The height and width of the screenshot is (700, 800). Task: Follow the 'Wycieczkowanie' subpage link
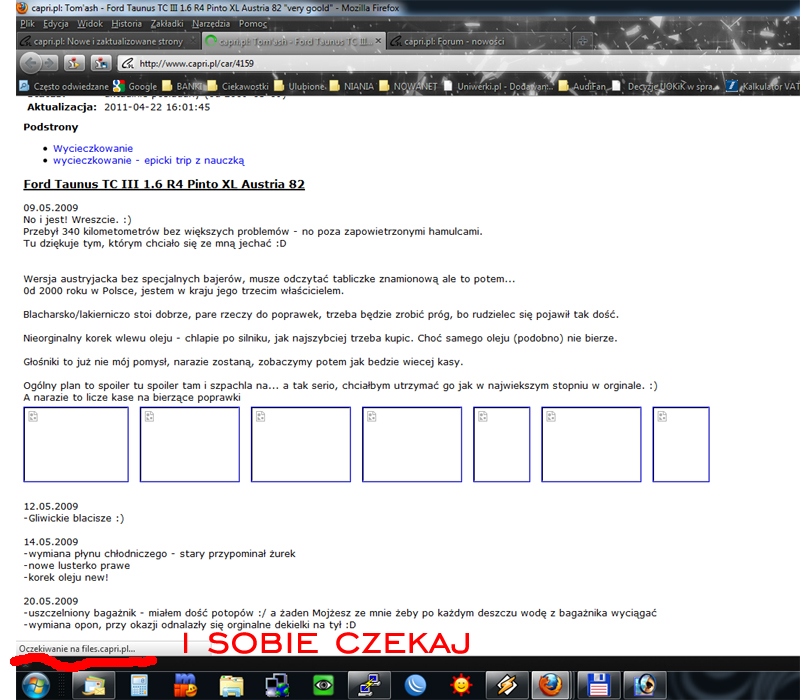point(93,148)
